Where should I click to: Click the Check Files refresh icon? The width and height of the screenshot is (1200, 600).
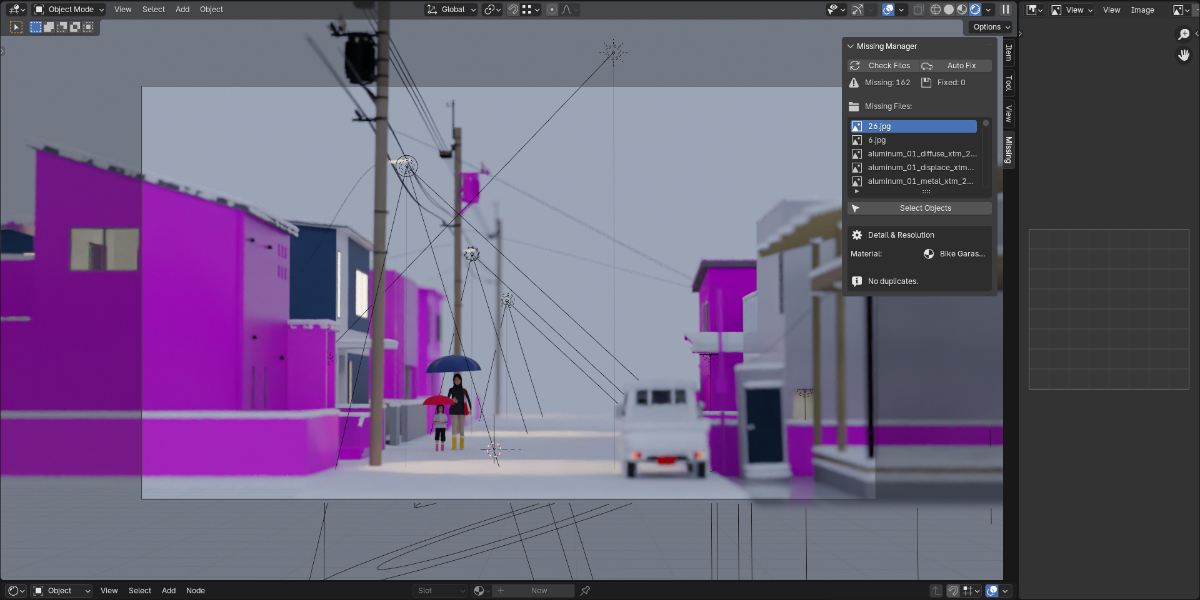click(x=855, y=66)
